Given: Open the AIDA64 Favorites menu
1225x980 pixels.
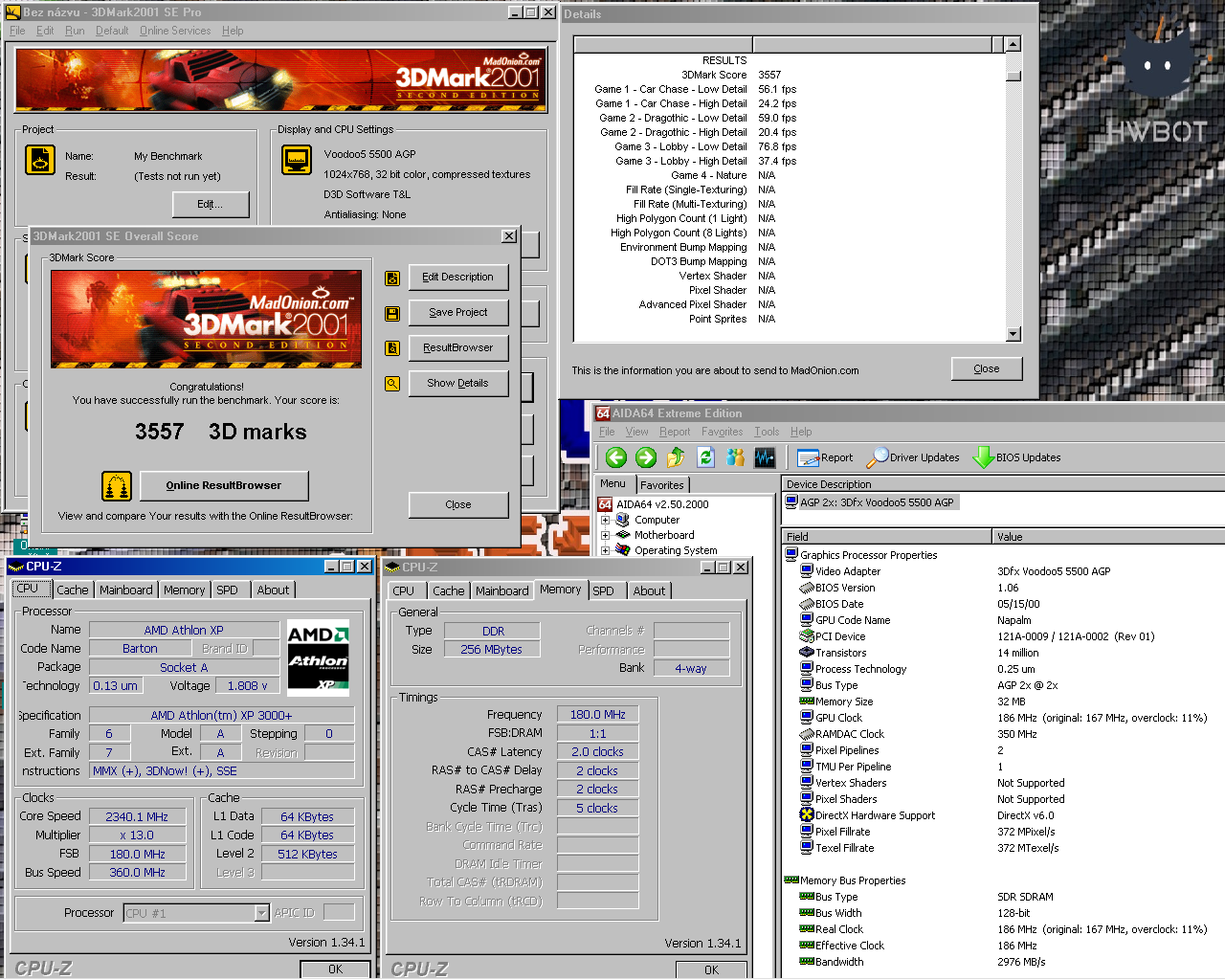Looking at the screenshot, I should click(722, 432).
